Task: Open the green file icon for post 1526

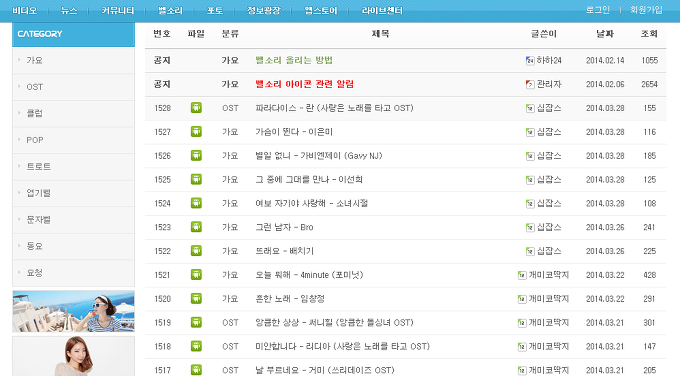Action: click(196, 155)
